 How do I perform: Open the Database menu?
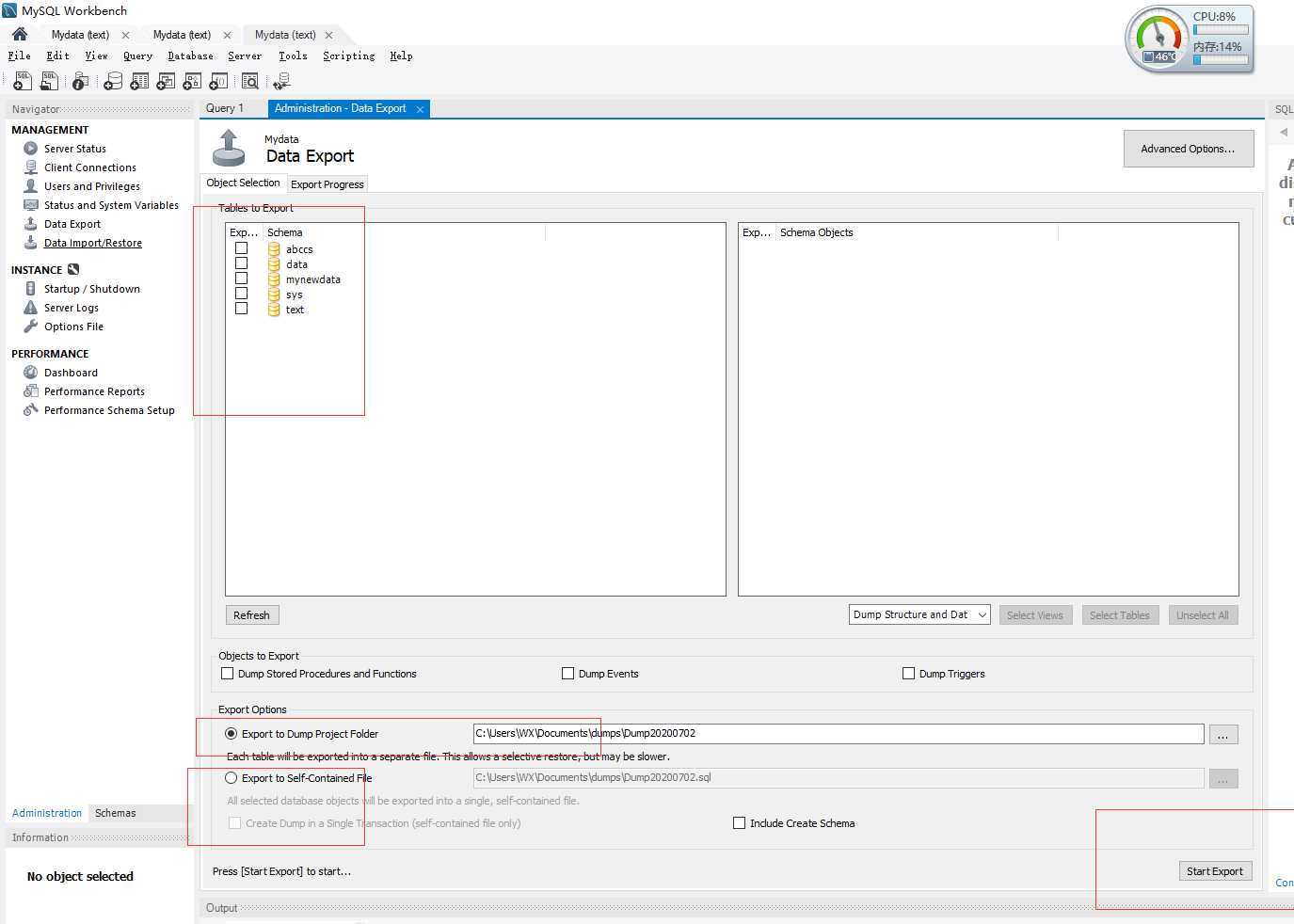[x=190, y=56]
